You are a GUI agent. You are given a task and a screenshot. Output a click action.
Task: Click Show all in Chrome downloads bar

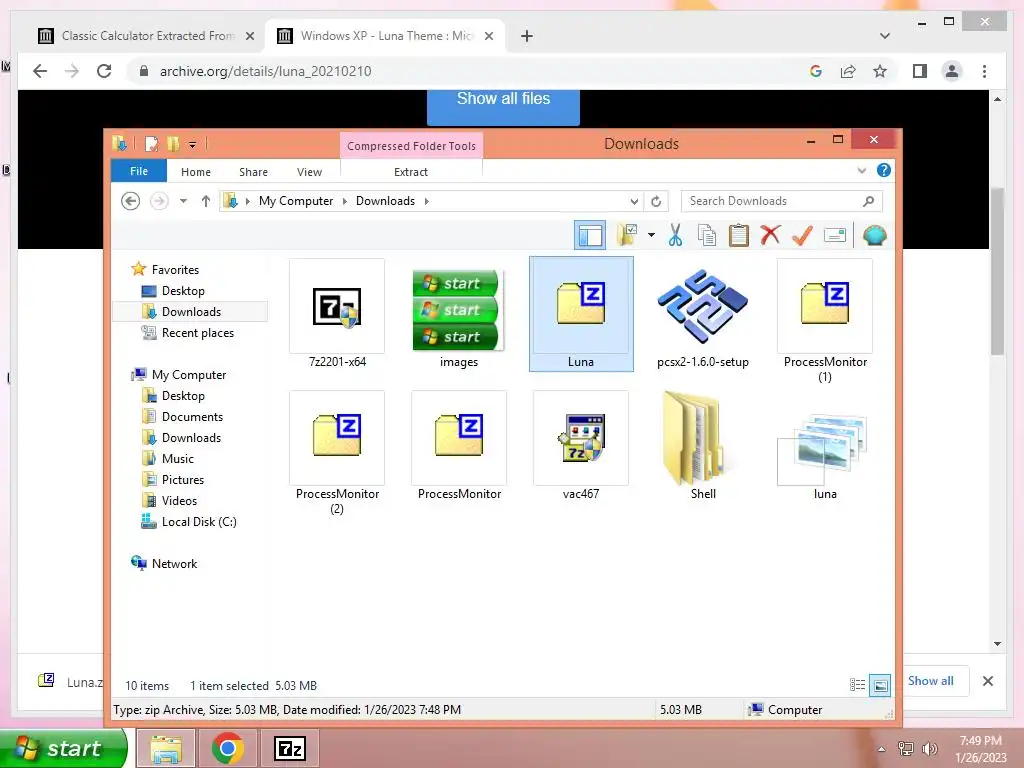point(931,680)
